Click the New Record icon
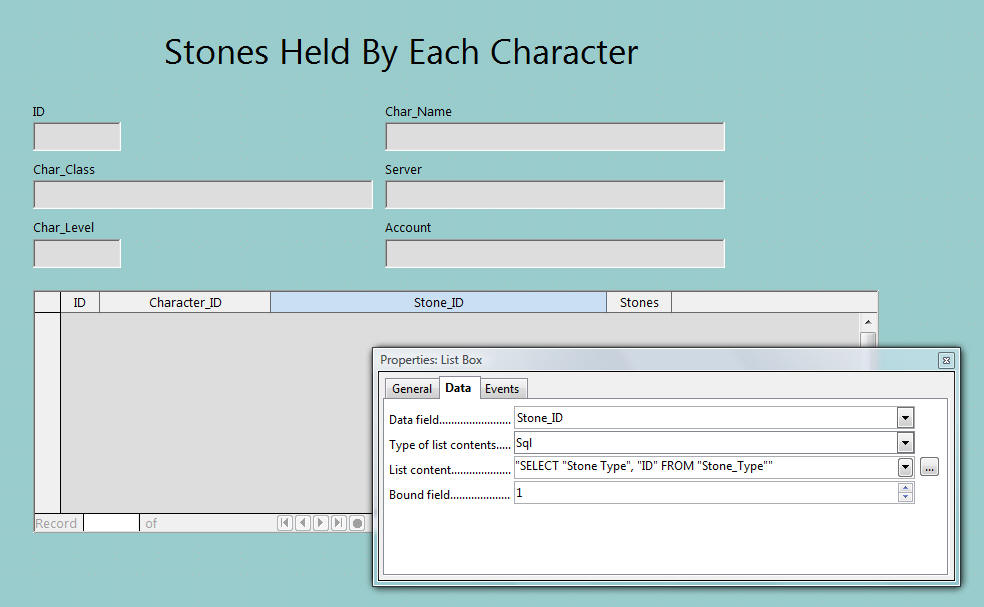 (357, 523)
